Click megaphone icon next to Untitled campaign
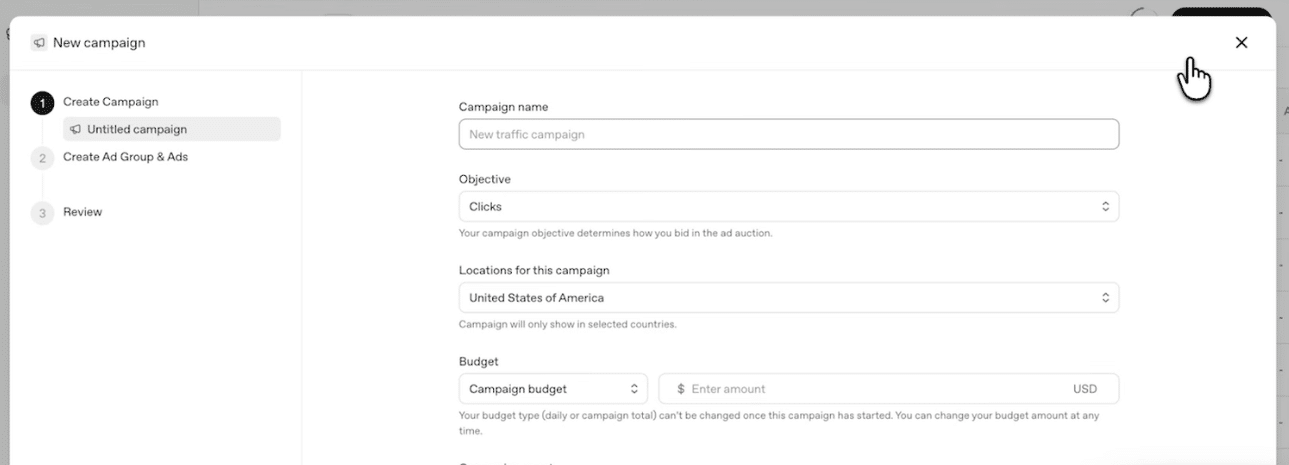 [x=76, y=129]
